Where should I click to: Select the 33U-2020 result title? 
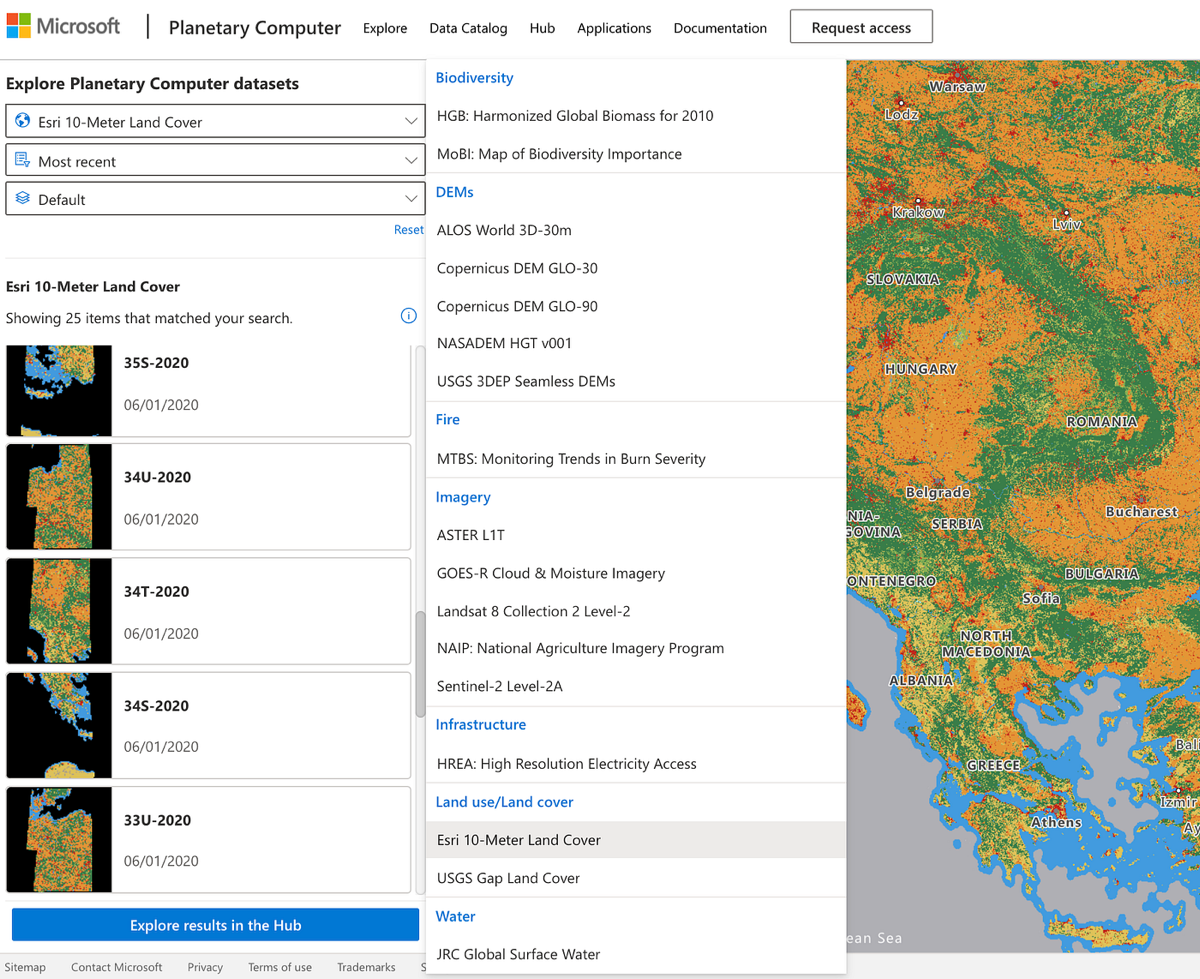pyautogui.click(x=157, y=820)
